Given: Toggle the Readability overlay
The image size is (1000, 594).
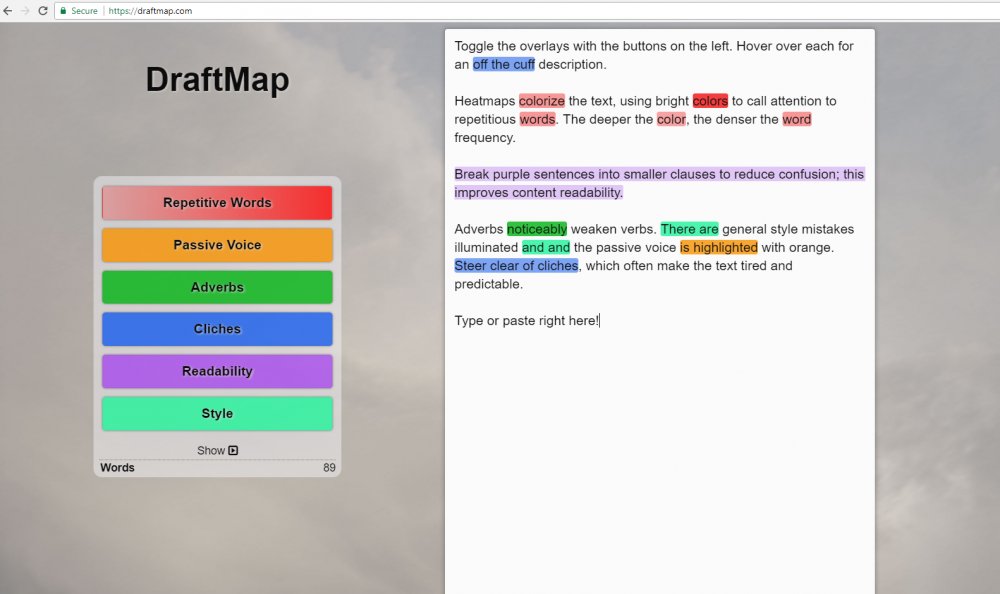Looking at the screenshot, I should click(x=217, y=371).
